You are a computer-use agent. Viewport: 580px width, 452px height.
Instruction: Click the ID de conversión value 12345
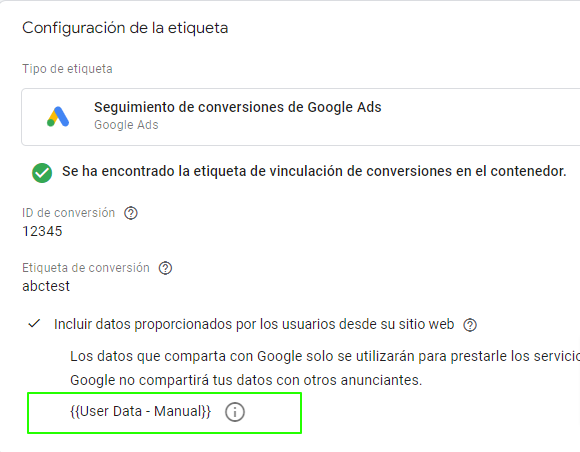pos(42,232)
